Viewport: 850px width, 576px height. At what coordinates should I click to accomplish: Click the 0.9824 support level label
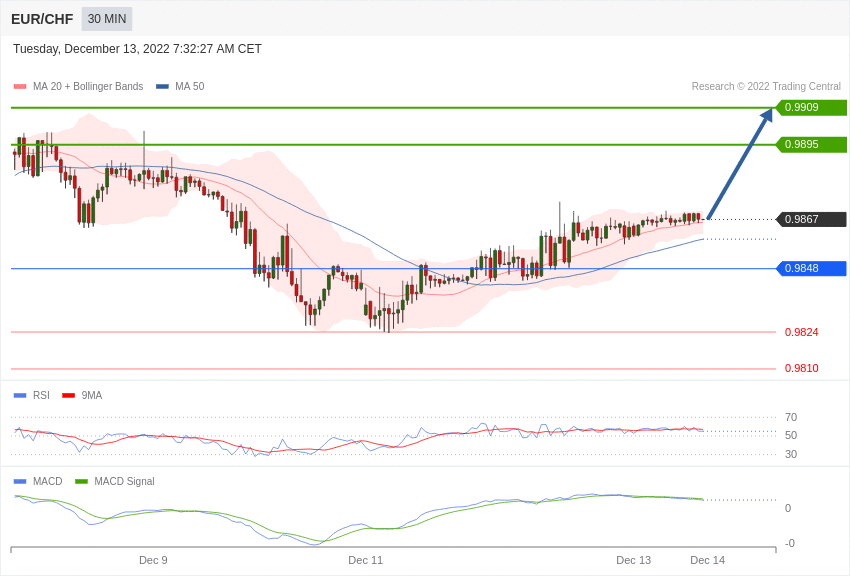coord(802,332)
